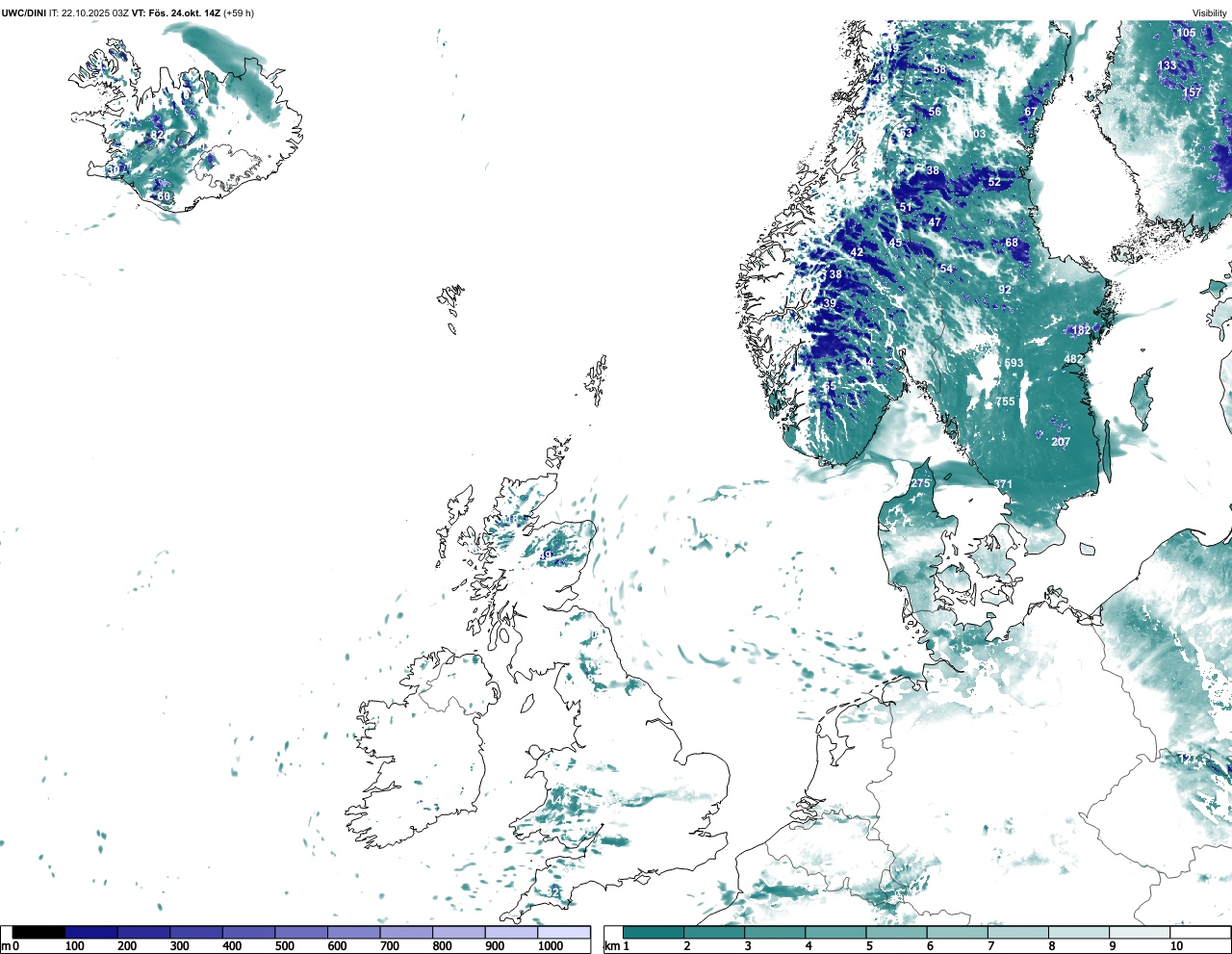Click the "1000" tick label on meter scale
The width and height of the screenshot is (1232, 954).
[x=551, y=946]
